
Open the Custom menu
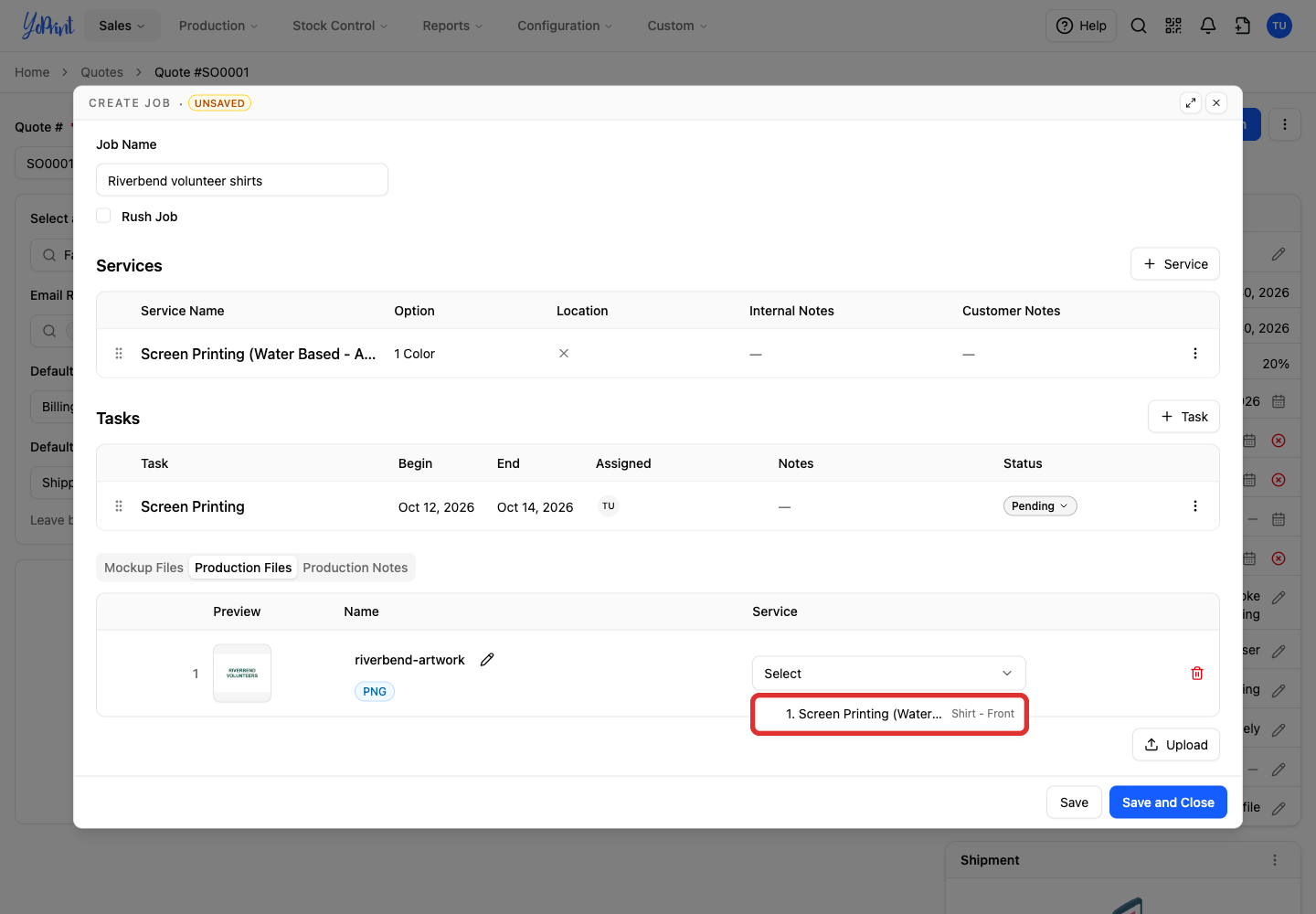pos(677,26)
